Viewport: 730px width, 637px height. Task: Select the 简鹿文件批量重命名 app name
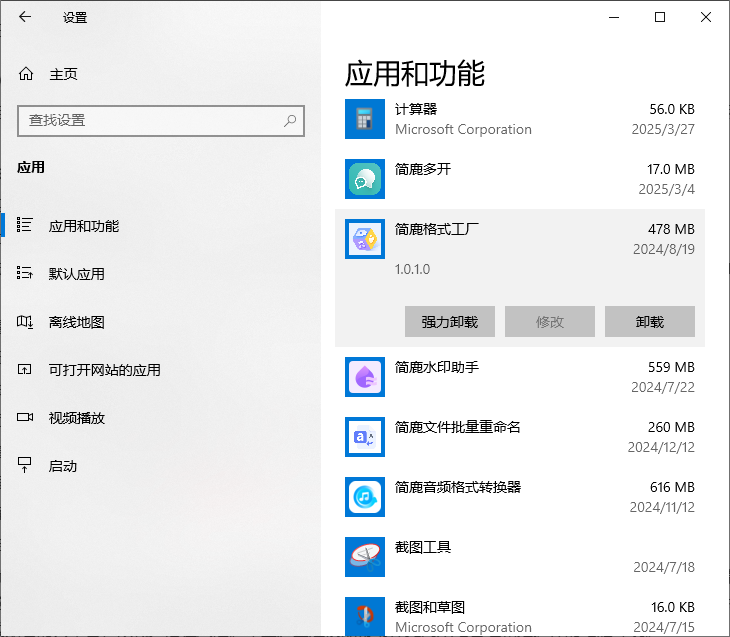pyautogui.click(x=458, y=427)
